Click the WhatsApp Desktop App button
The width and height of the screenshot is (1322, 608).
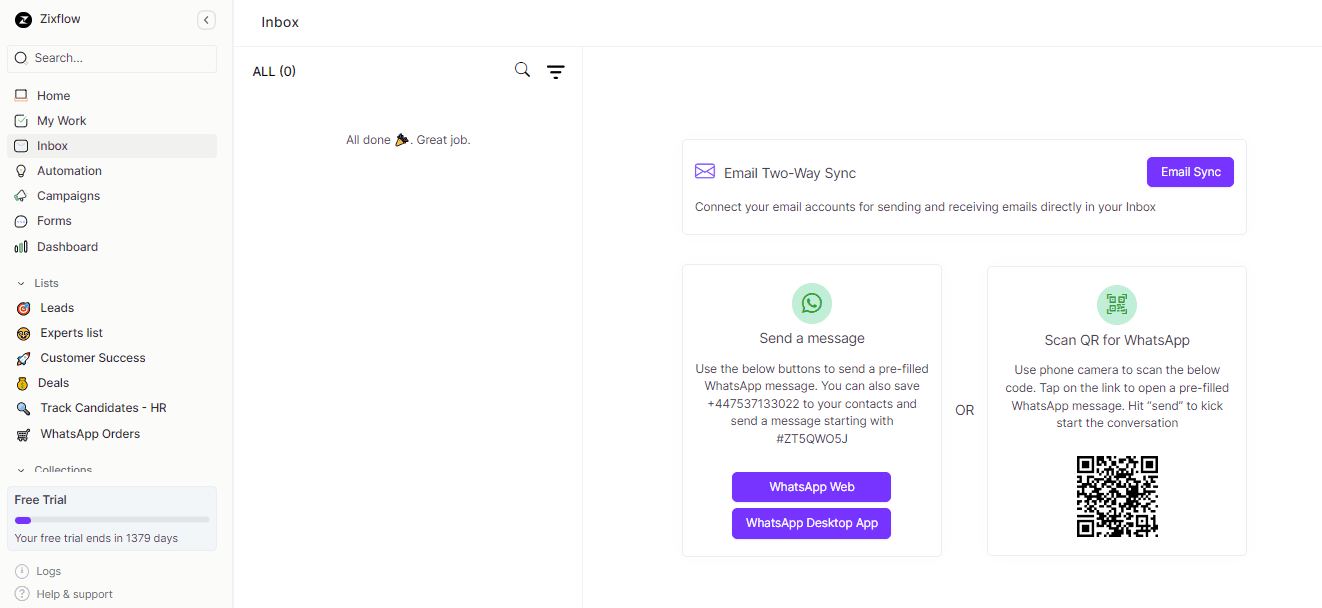click(x=811, y=523)
